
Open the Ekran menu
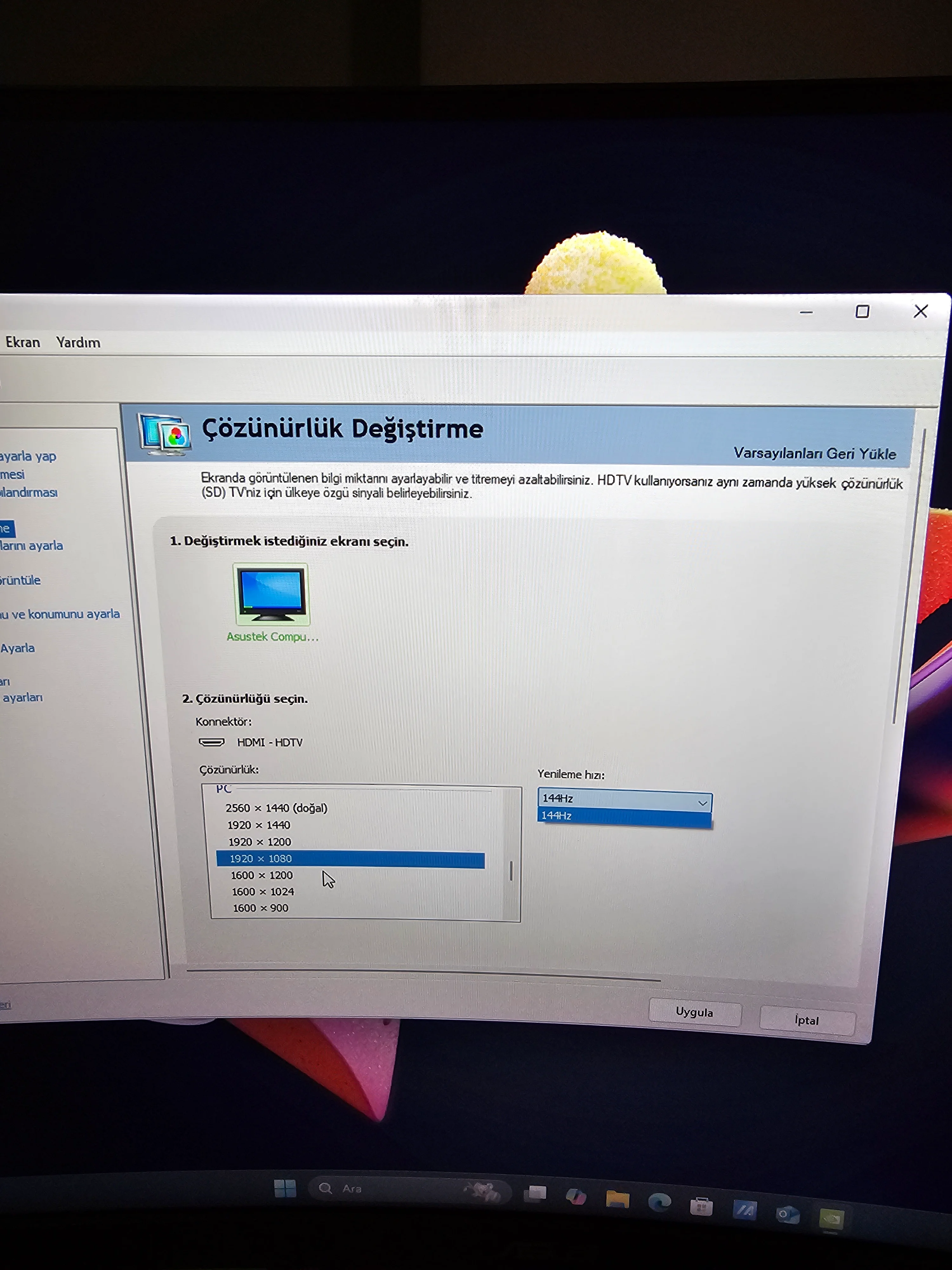(23, 342)
